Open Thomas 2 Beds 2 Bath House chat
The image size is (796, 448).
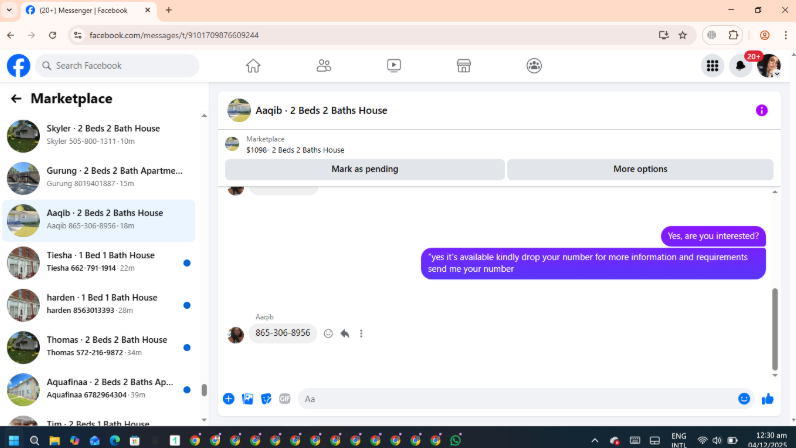[x=99, y=347]
